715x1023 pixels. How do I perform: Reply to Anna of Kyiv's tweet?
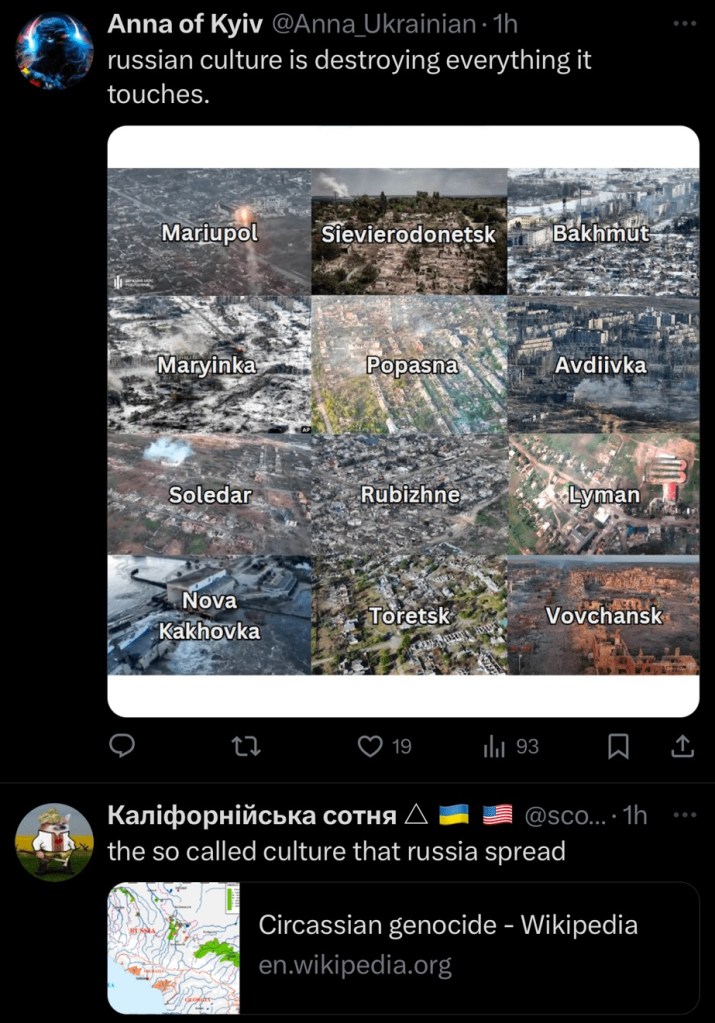pyautogui.click(x=121, y=746)
